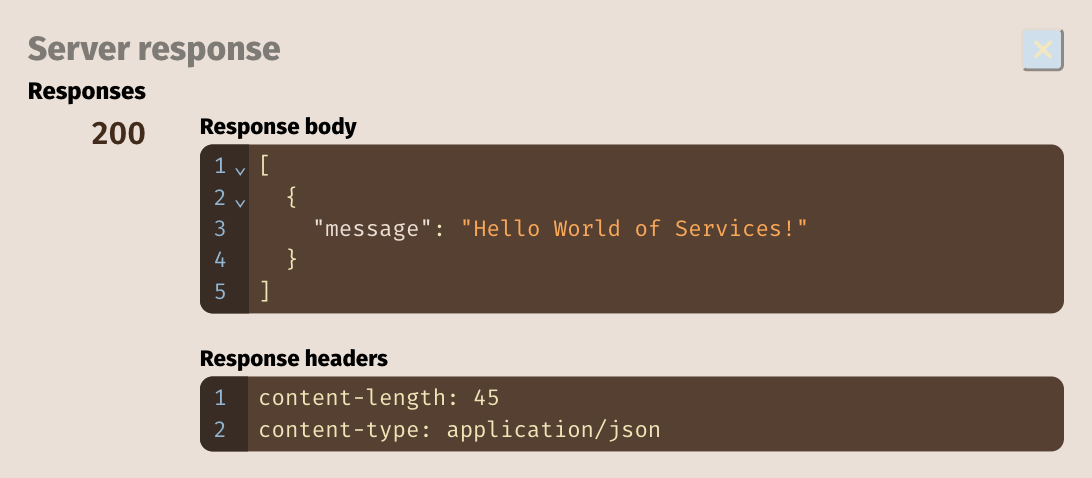Click the Response body label
The image size is (1092, 478).
[278, 127]
